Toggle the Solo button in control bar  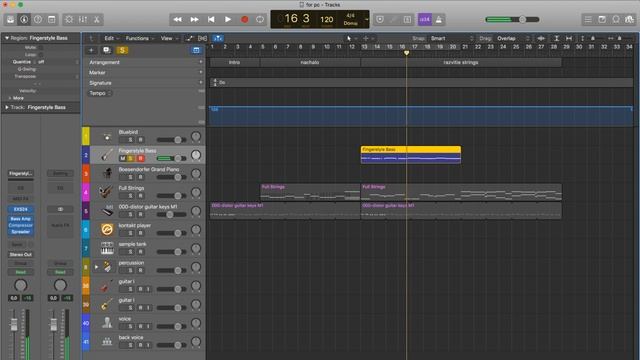pyautogui.click(x=407, y=19)
